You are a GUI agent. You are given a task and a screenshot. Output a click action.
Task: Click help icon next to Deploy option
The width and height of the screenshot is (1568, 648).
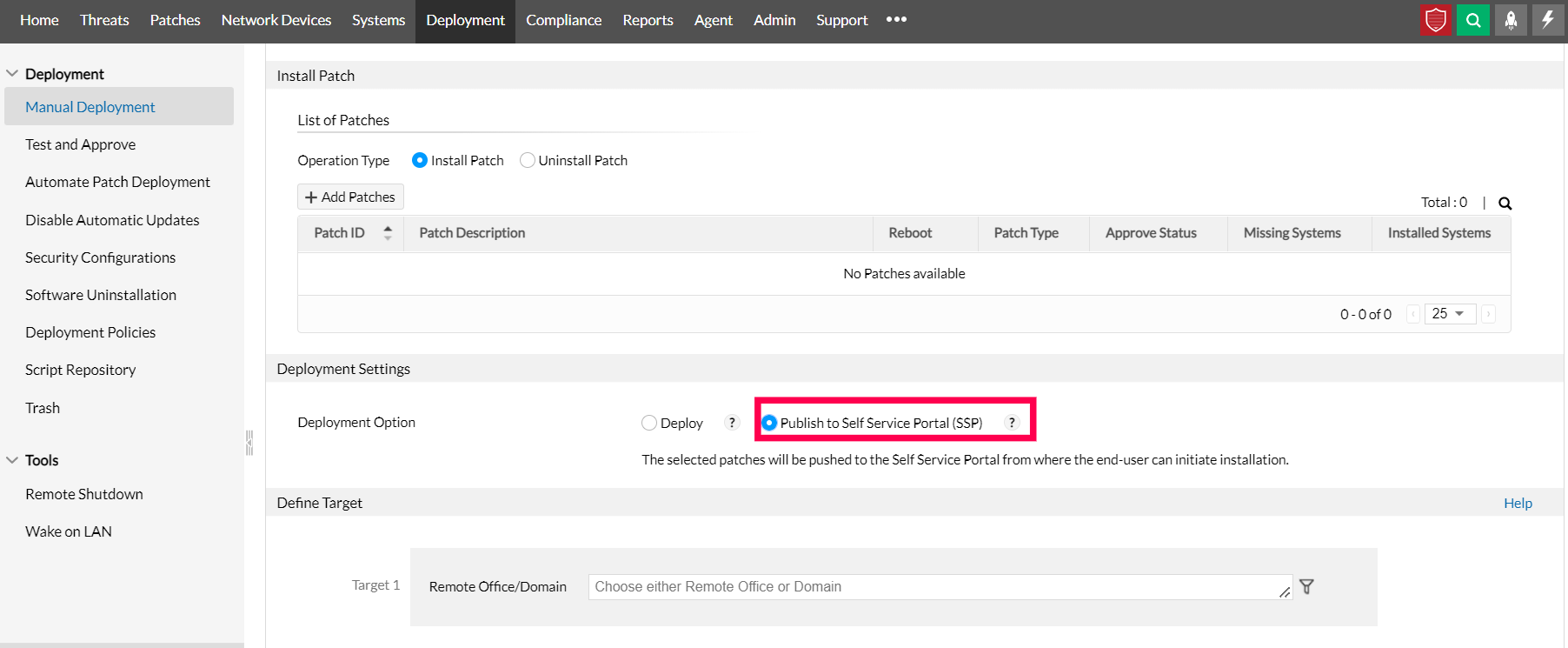pos(732,423)
